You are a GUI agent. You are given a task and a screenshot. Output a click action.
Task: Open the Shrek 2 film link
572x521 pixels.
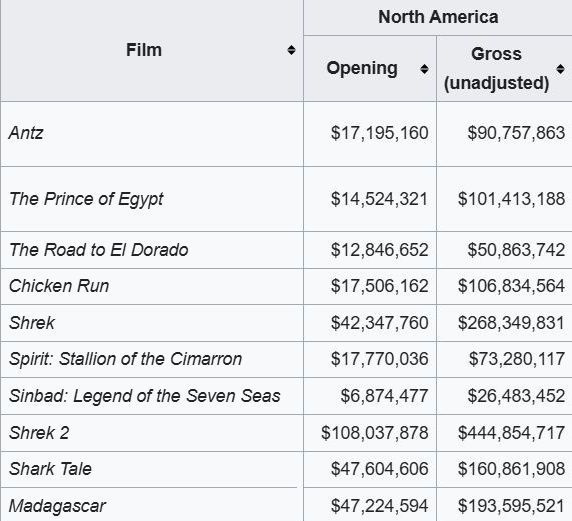tap(39, 433)
